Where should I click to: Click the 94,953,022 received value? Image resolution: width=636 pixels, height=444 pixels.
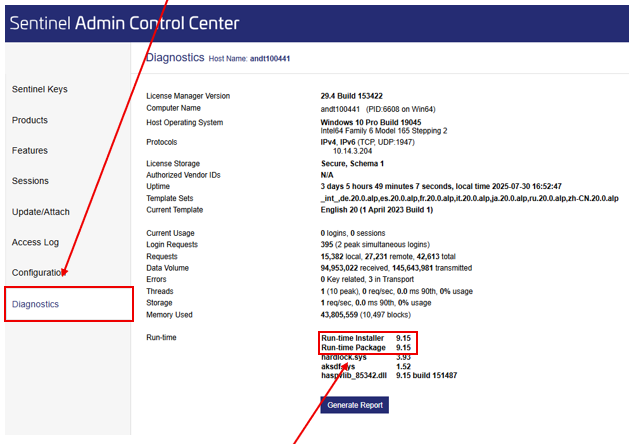396,268
